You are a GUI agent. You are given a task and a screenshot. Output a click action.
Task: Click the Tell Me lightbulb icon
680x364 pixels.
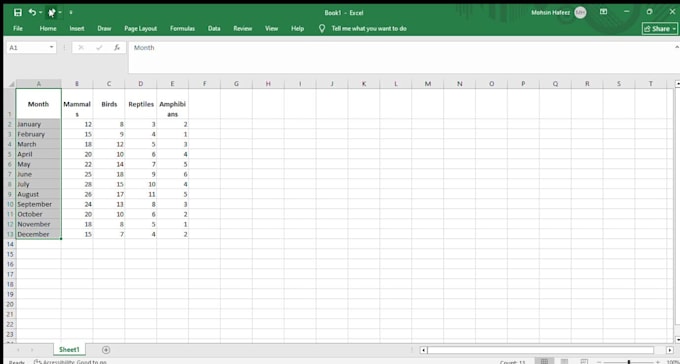[322, 29]
